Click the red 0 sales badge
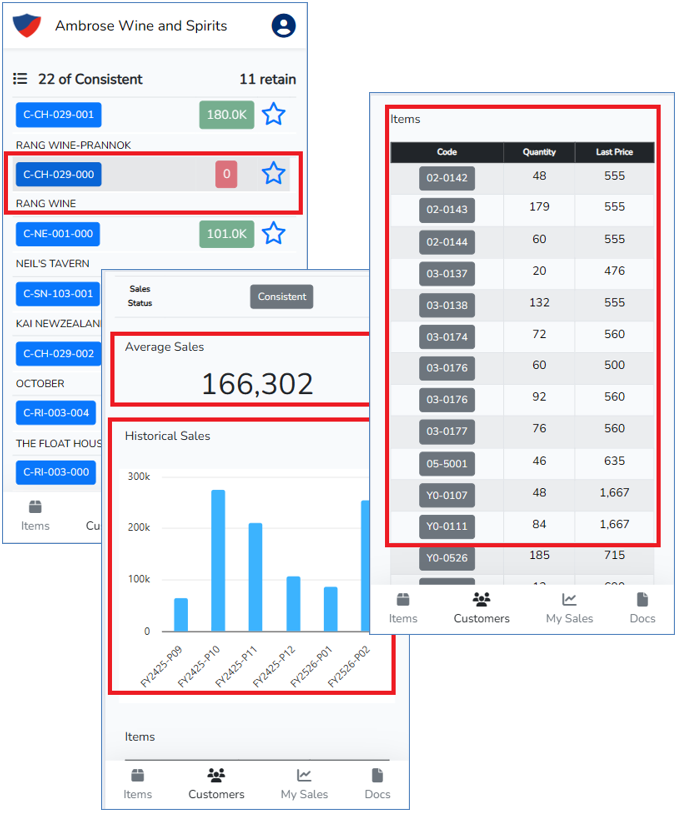Image resolution: width=677 pixels, height=813 pixels. click(227, 174)
